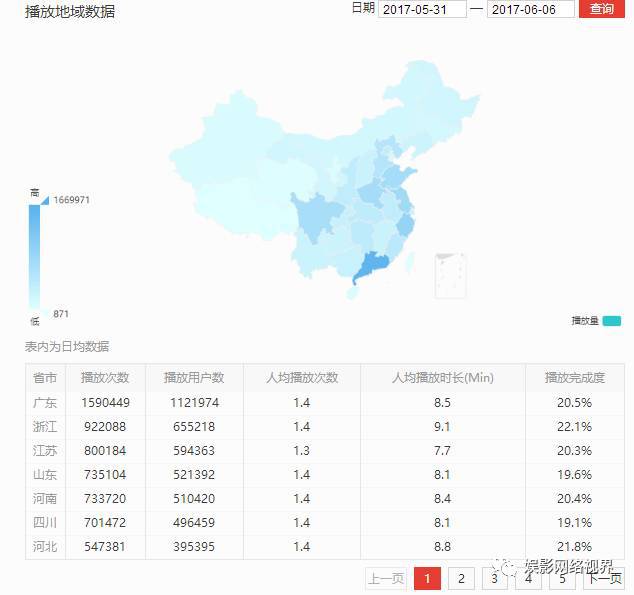Open the start date field 2017-05-31
Screen dimensions: 634x595
tap(422, 9)
